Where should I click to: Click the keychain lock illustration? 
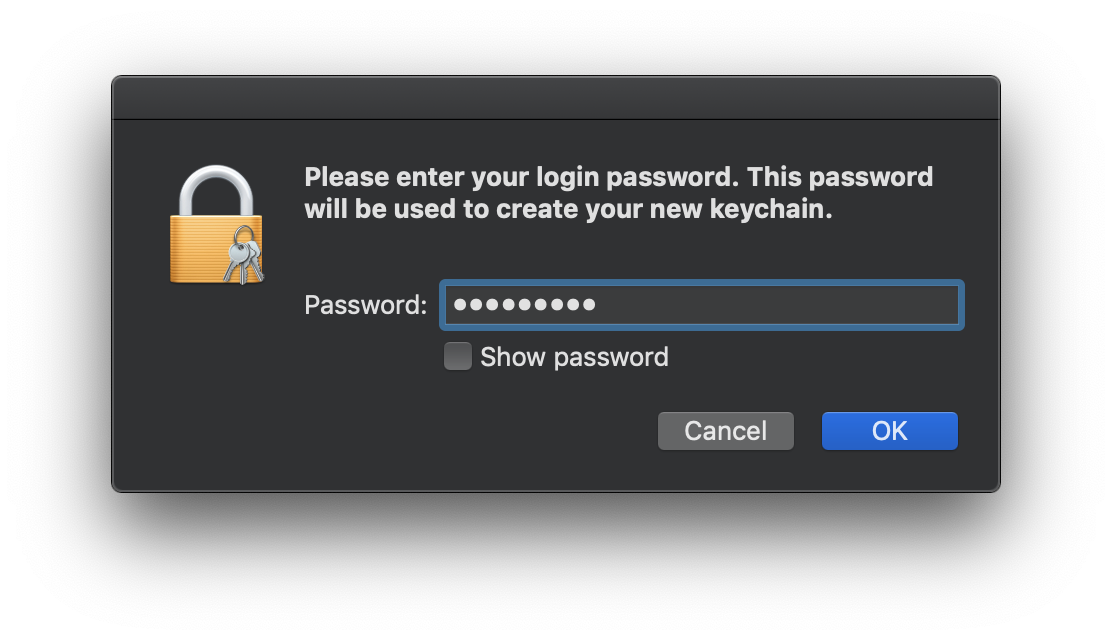click(215, 225)
